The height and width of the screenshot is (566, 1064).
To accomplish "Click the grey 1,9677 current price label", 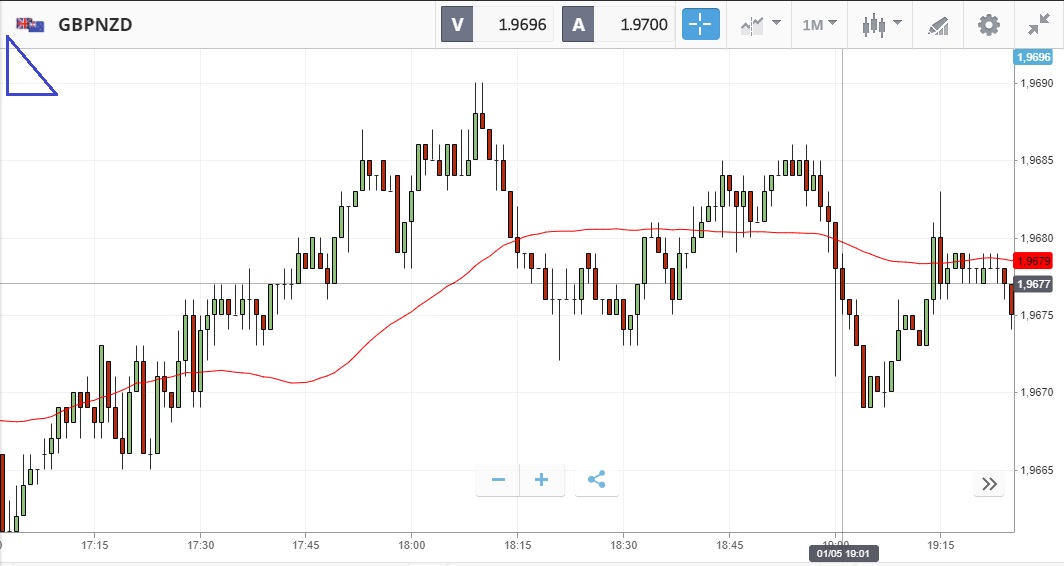I will 1031,284.
